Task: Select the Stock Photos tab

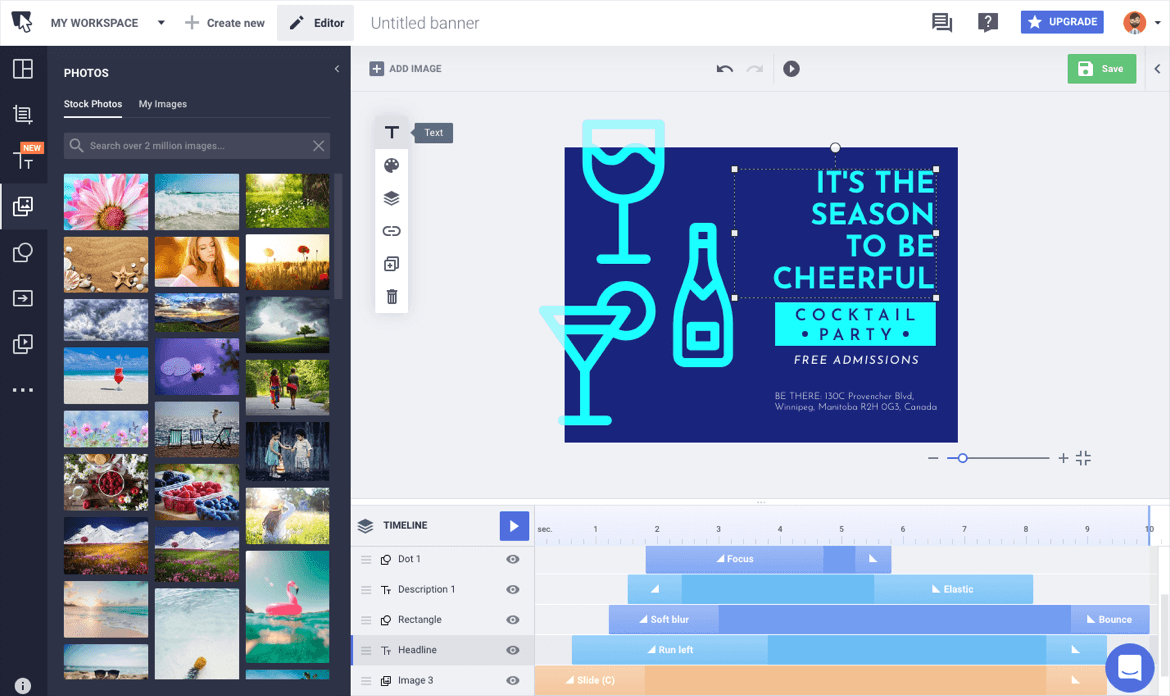Action: [x=92, y=103]
